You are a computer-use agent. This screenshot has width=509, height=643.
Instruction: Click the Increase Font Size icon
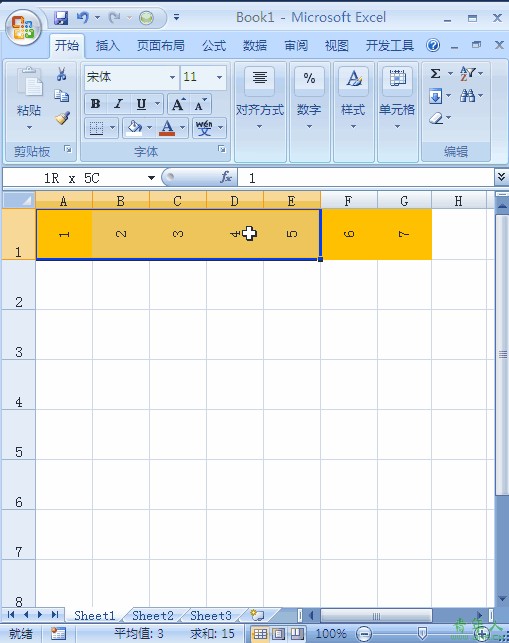[x=178, y=104]
